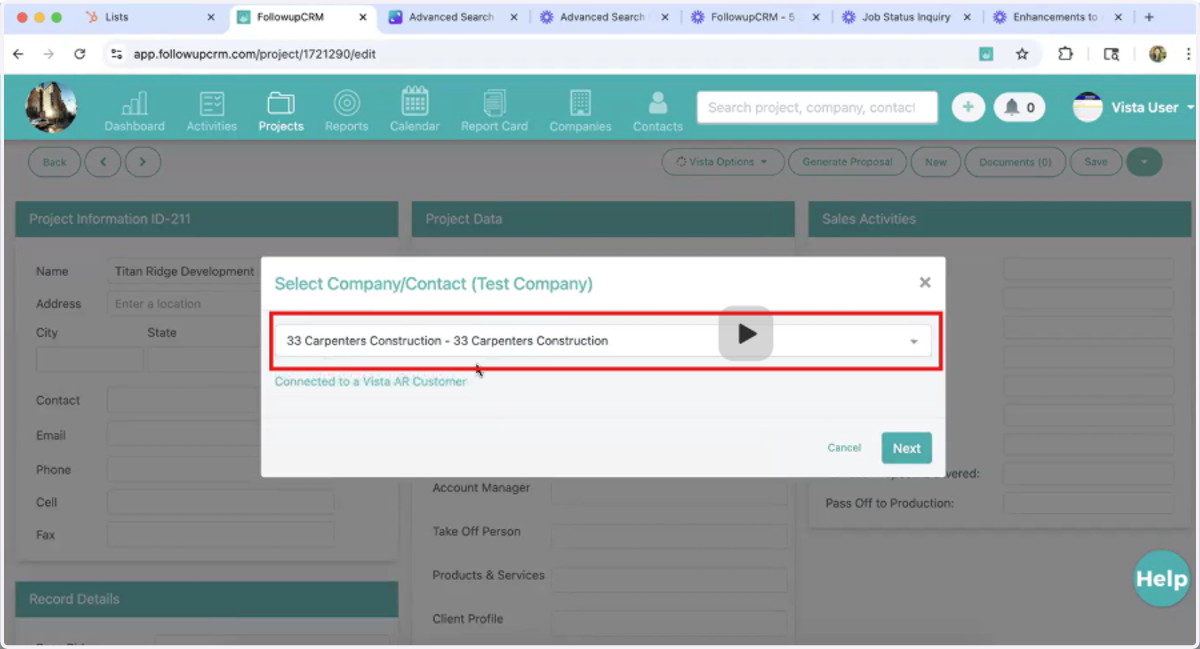
Task: Click Cancel in the dialog
Action: 844,448
